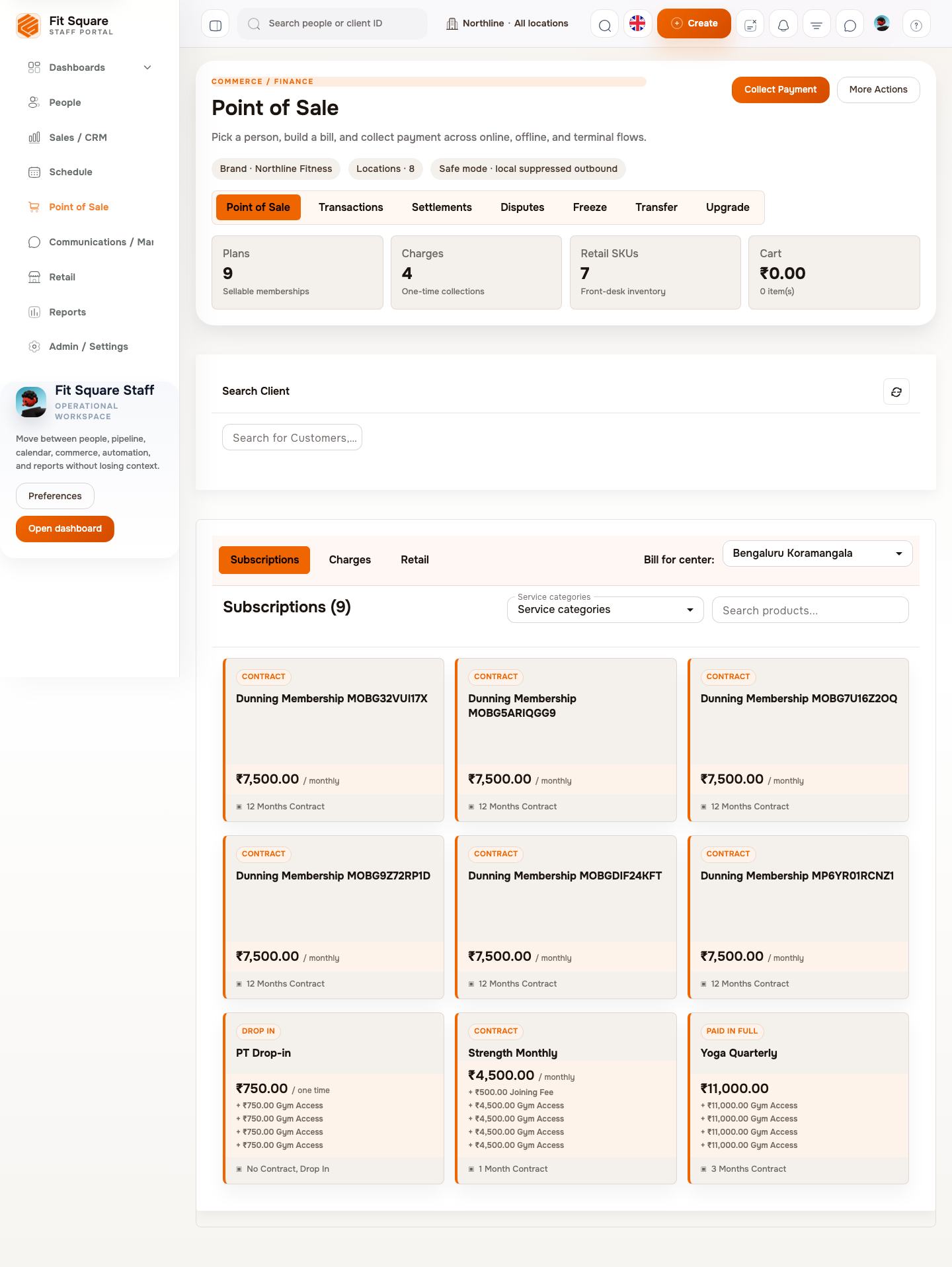
Task: Select the Subscriptions product tab
Action: (x=264, y=560)
